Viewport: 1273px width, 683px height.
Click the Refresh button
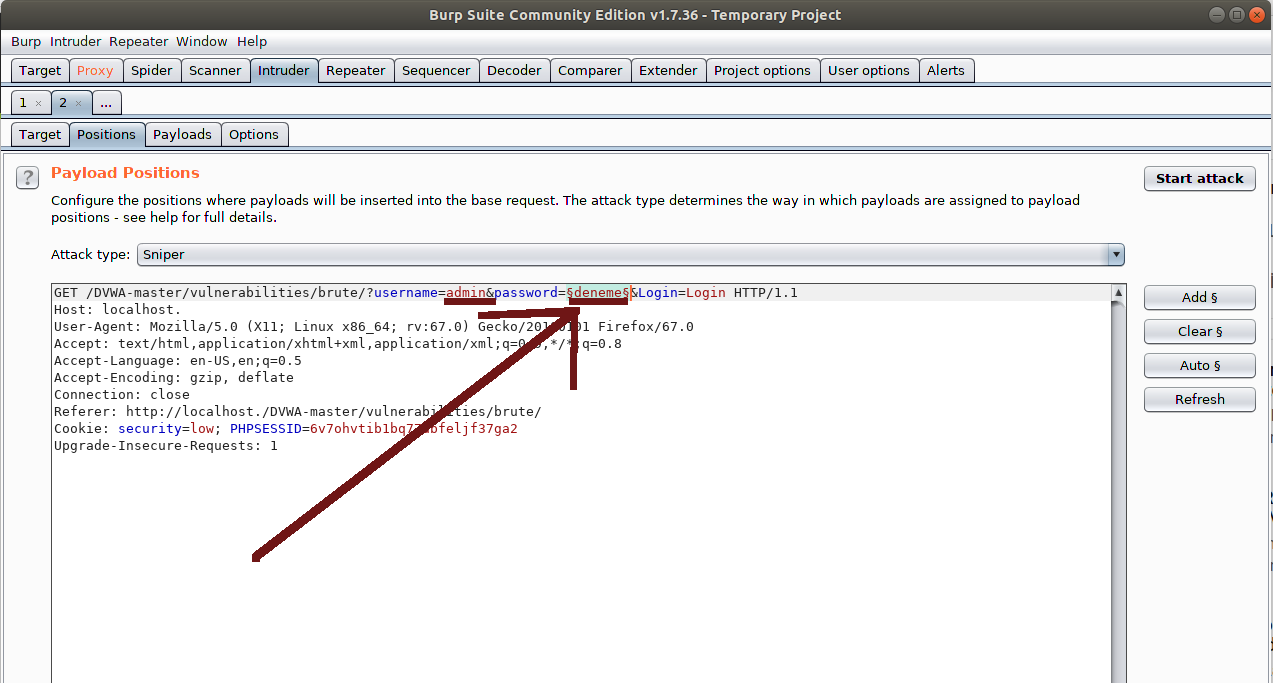point(1200,399)
